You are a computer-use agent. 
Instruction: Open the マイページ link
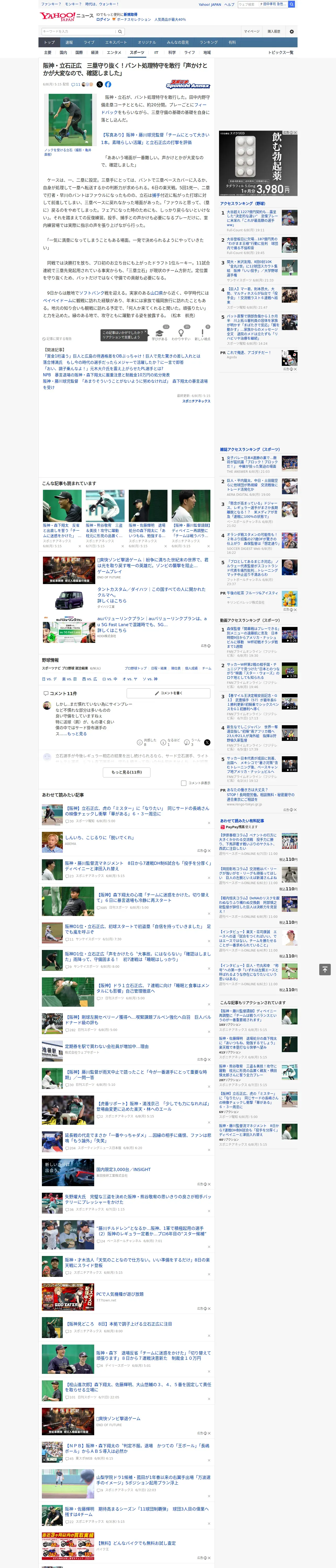[x=251, y=32]
